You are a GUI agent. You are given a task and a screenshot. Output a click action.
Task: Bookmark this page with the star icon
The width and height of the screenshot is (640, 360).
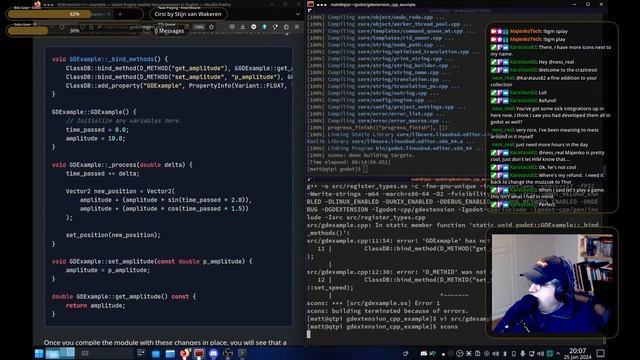(211, 27)
